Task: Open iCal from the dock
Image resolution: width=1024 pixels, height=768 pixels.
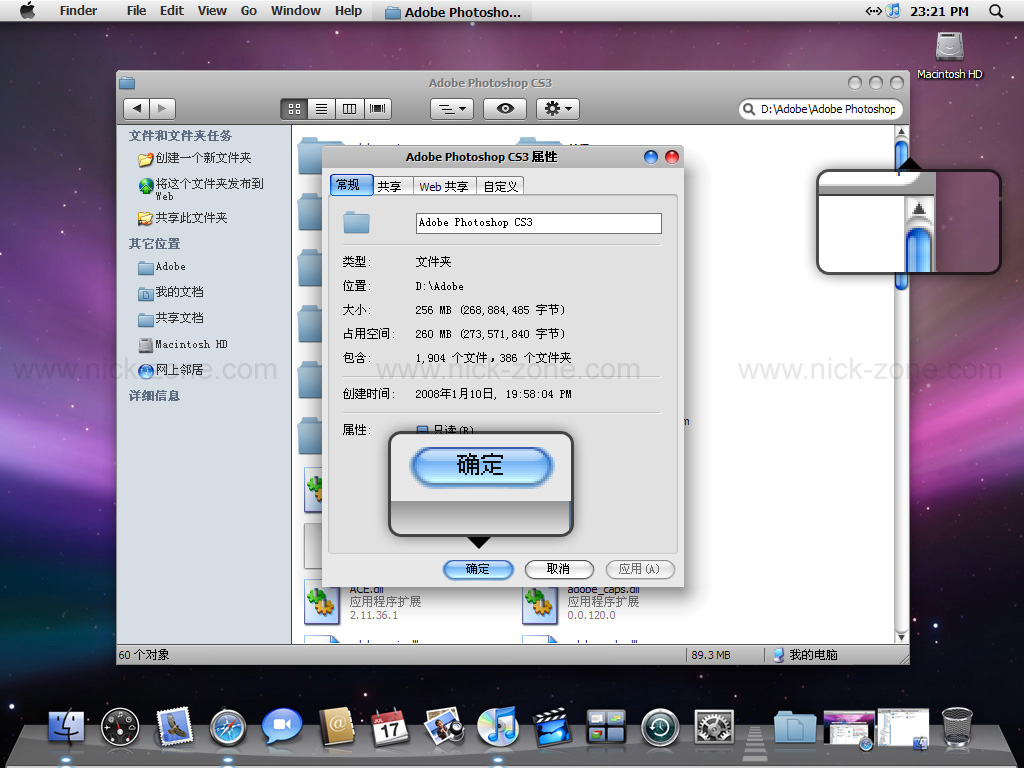Action: pyautogui.click(x=390, y=728)
